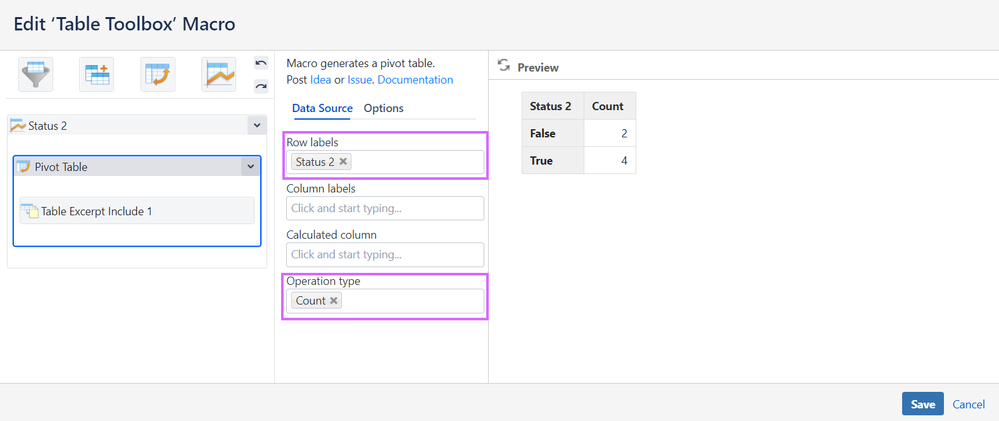The image size is (999, 421).
Task: Click the redo arrow icon
Action: coord(261,86)
